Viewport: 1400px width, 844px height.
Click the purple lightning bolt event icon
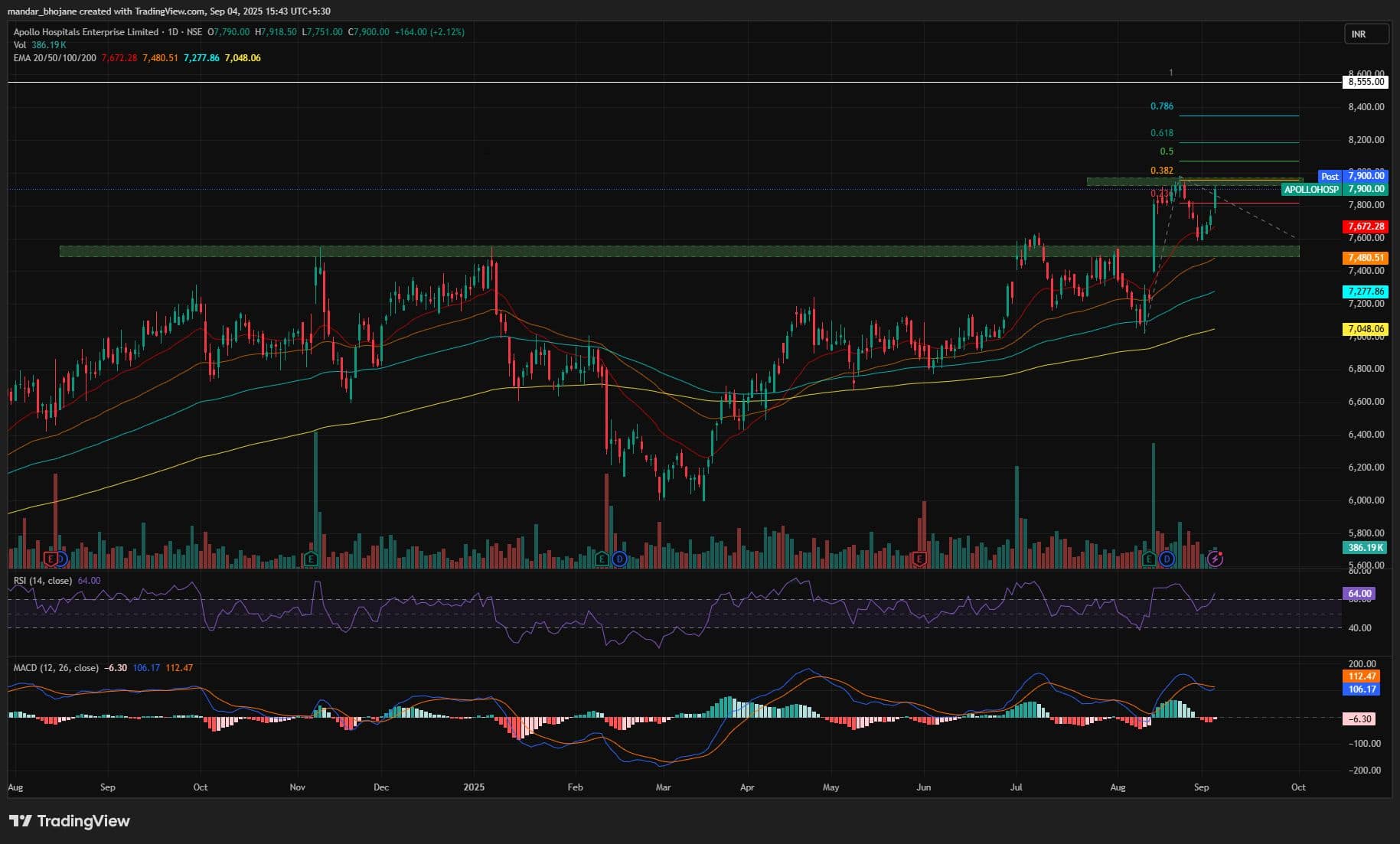(x=1215, y=559)
